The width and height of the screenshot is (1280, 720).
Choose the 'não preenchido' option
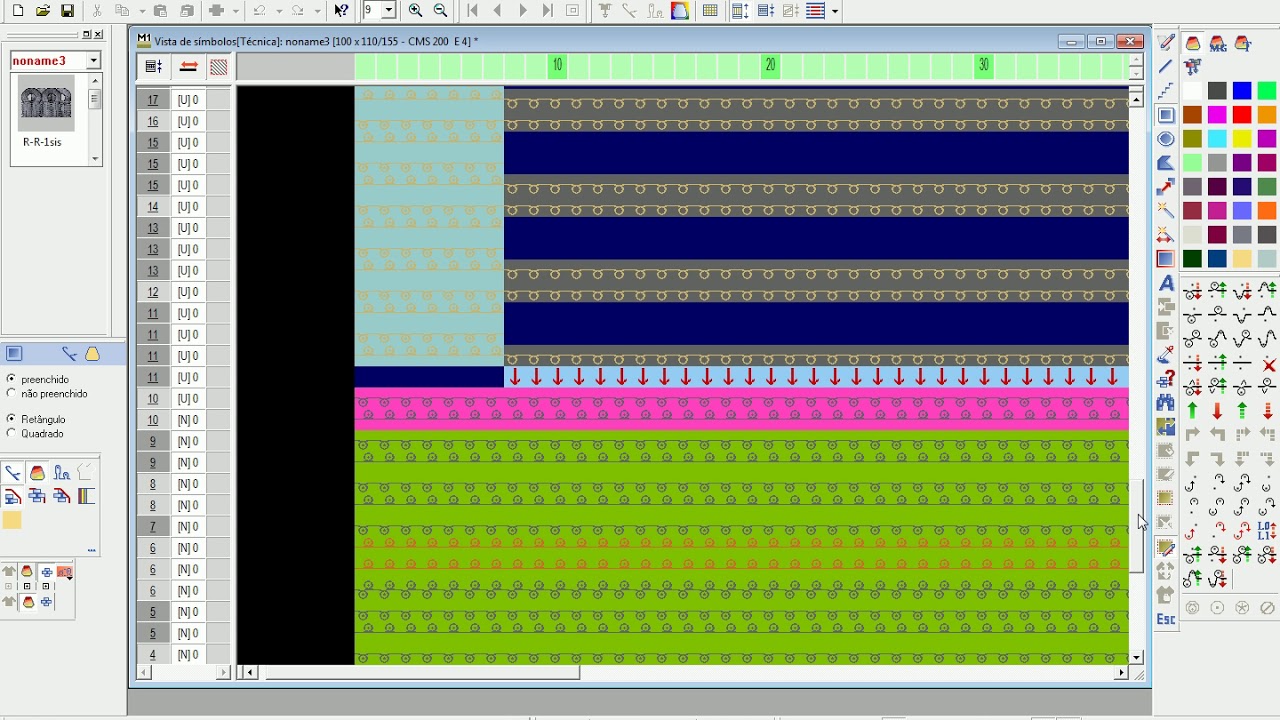pos(47,394)
